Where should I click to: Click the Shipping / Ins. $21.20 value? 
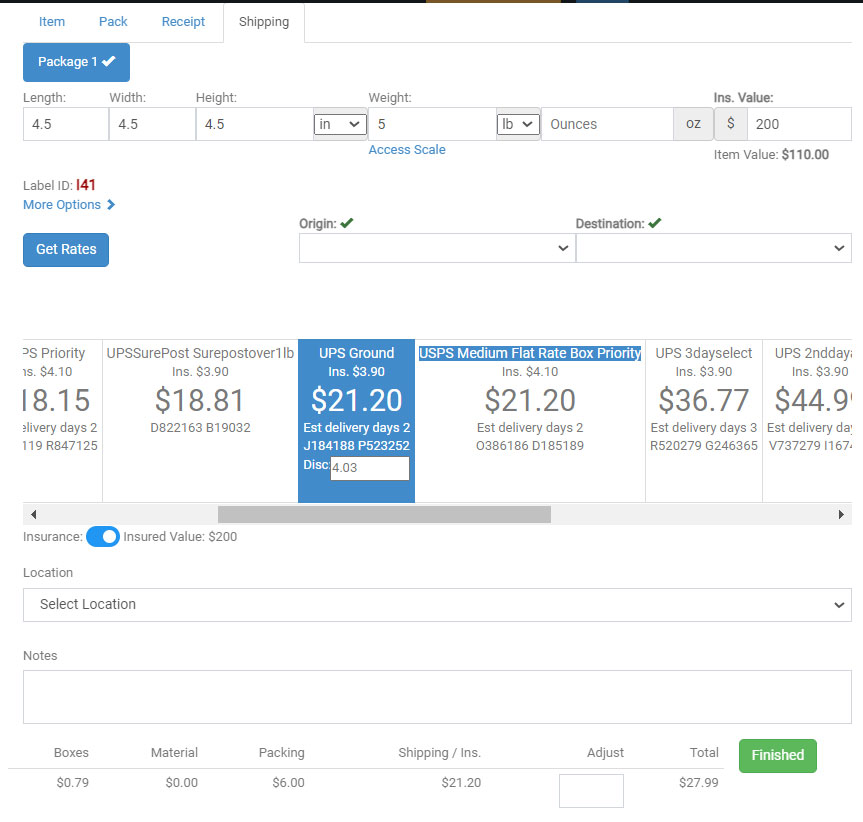point(461,782)
